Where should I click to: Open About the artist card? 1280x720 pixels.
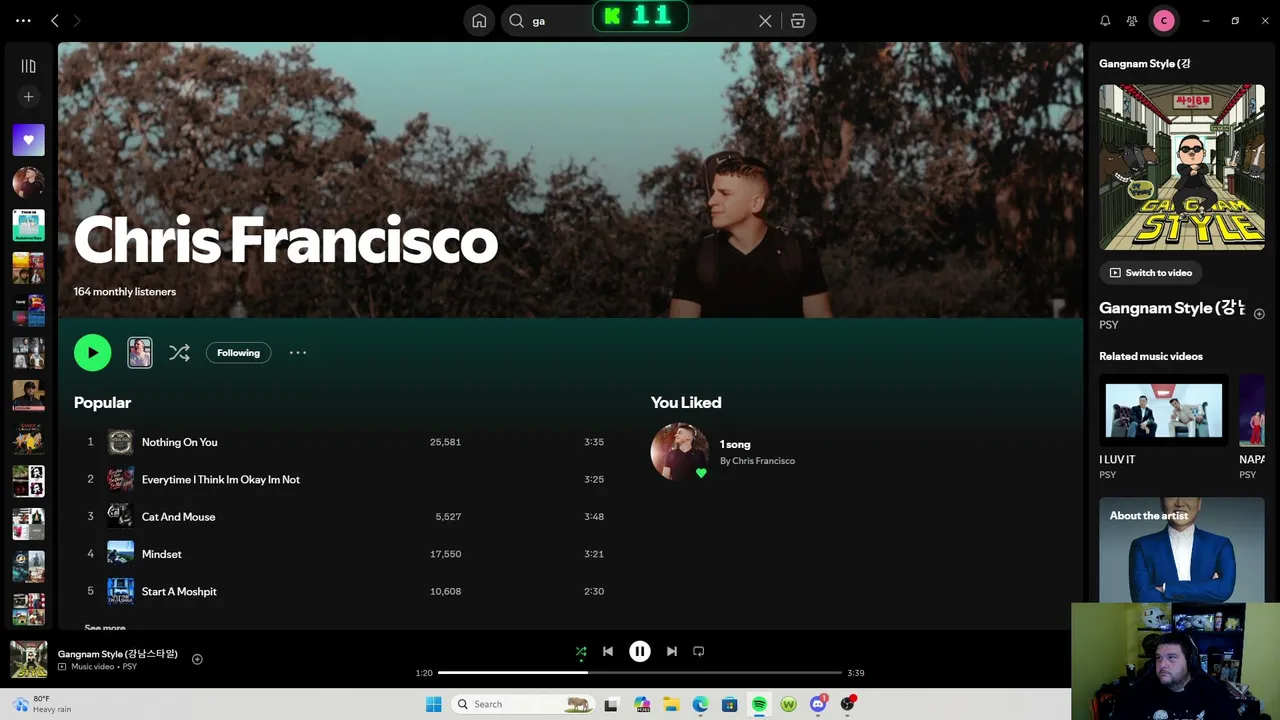tap(1182, 550)
